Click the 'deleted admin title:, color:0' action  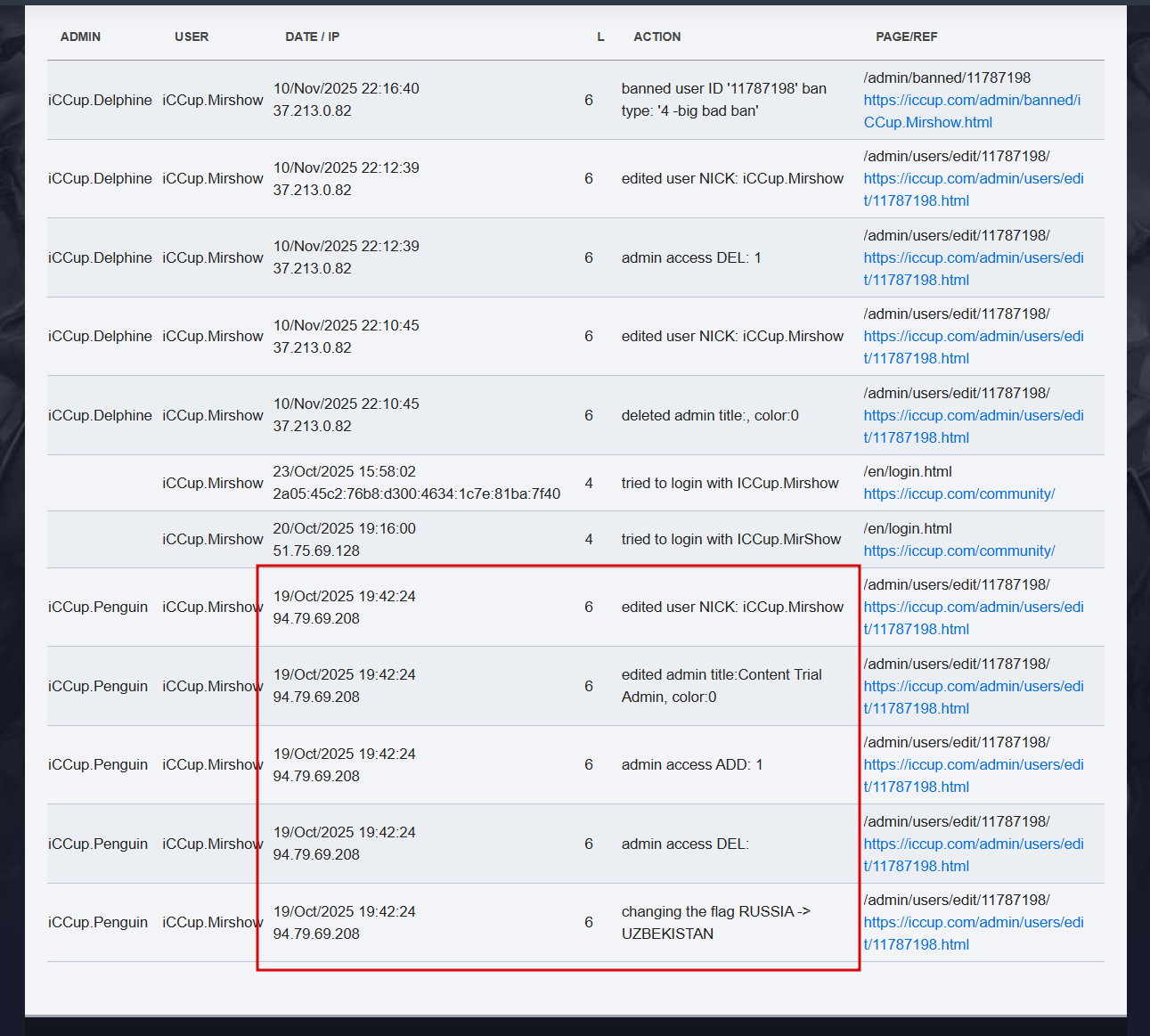710,416
